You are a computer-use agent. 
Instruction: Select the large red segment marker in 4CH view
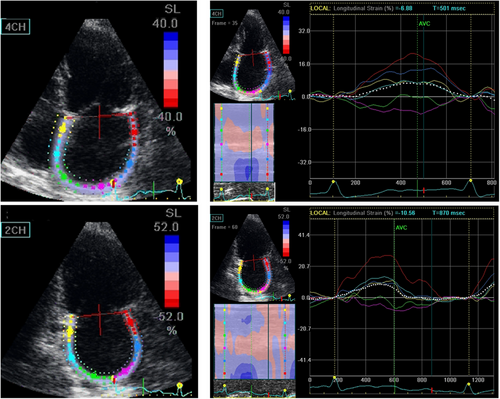(x=134, y=132)
